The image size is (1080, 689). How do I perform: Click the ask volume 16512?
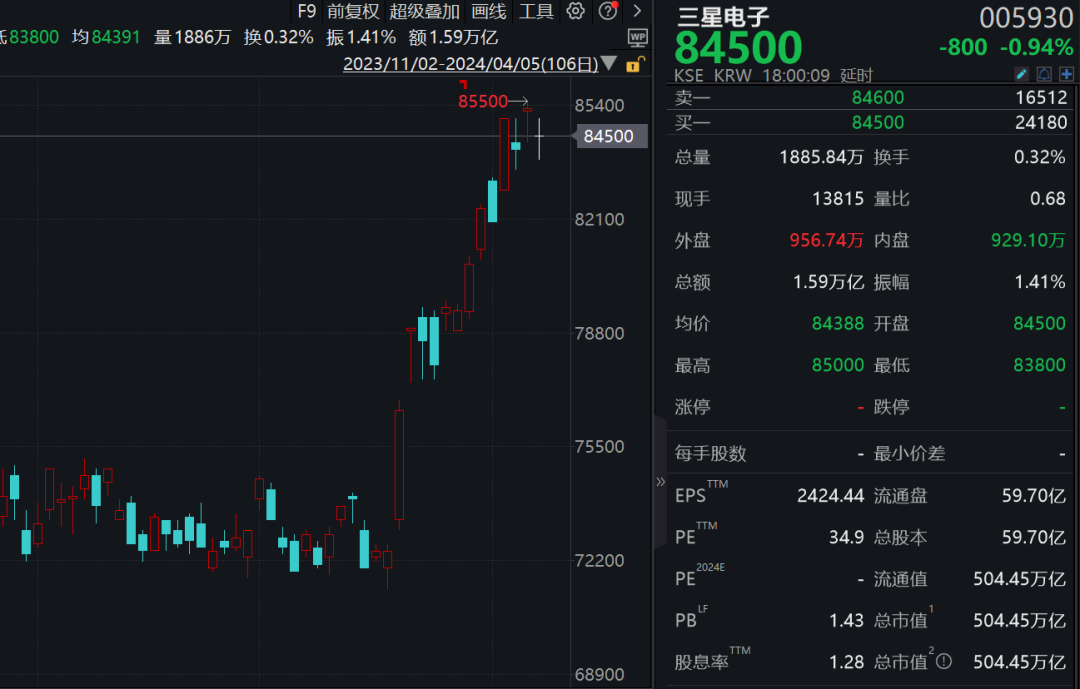[x=1041, y=98]
